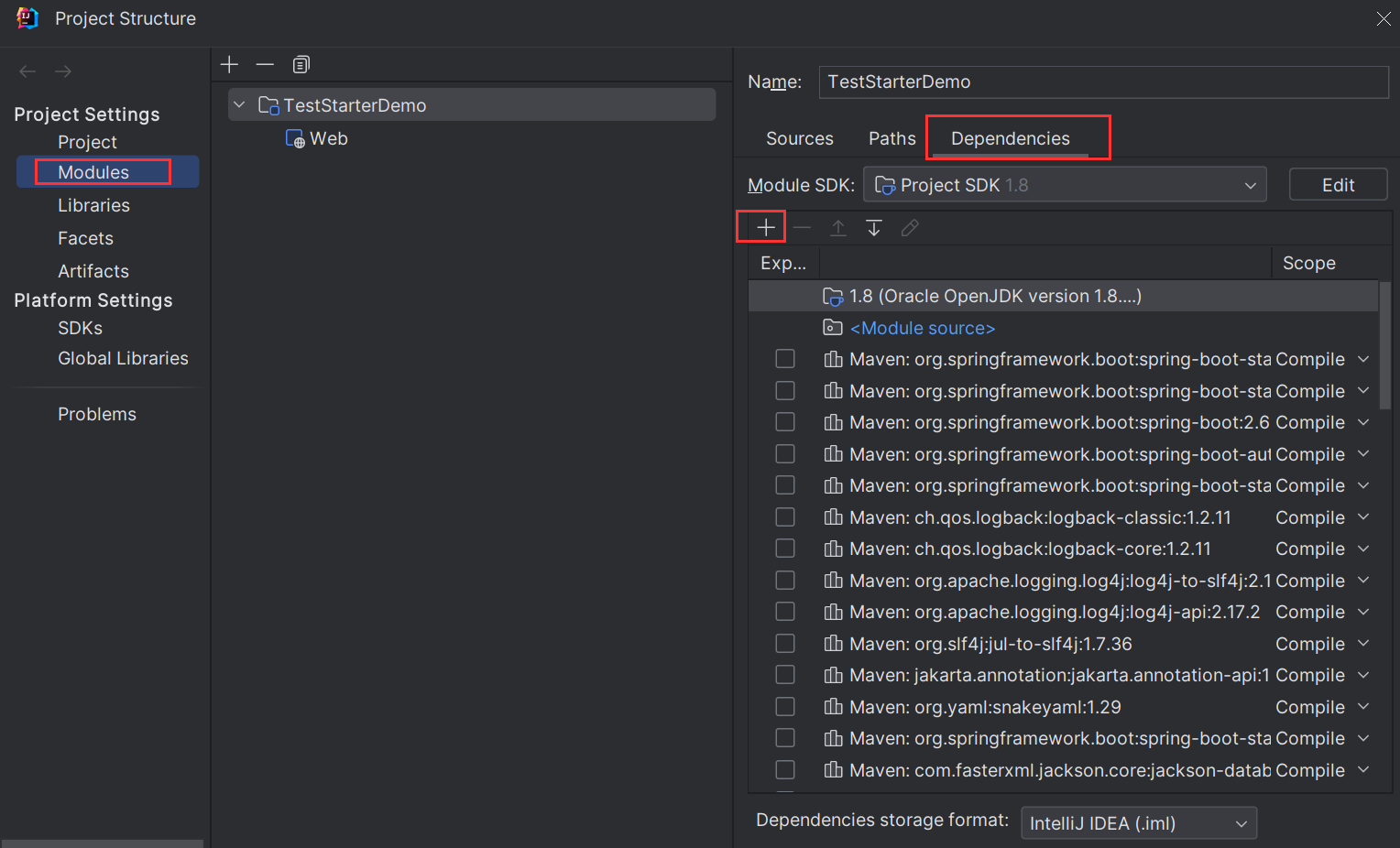Toggle export checkbox for jul-to-slf4j
The height and width of the screenshot is (848, 1400).
(785, 644)
